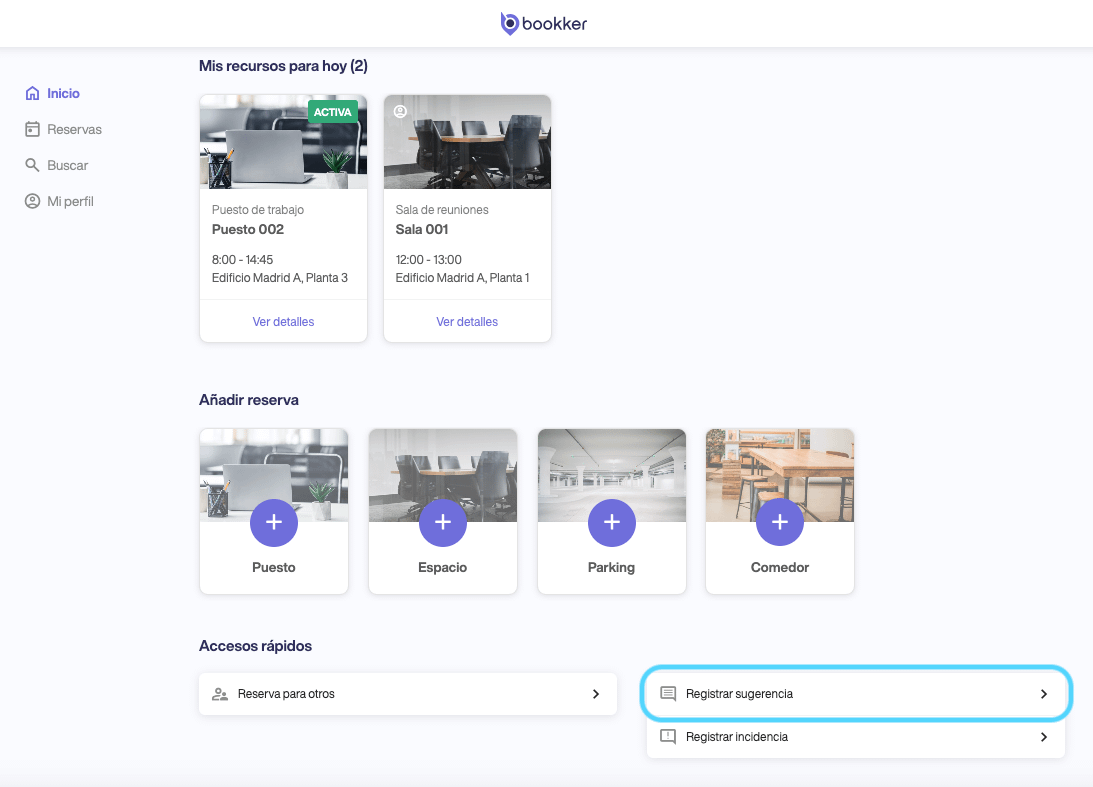Screen dimensions: 1093x787
Task: Go to Inicio in the sidebar
Action: click(63, 93)
